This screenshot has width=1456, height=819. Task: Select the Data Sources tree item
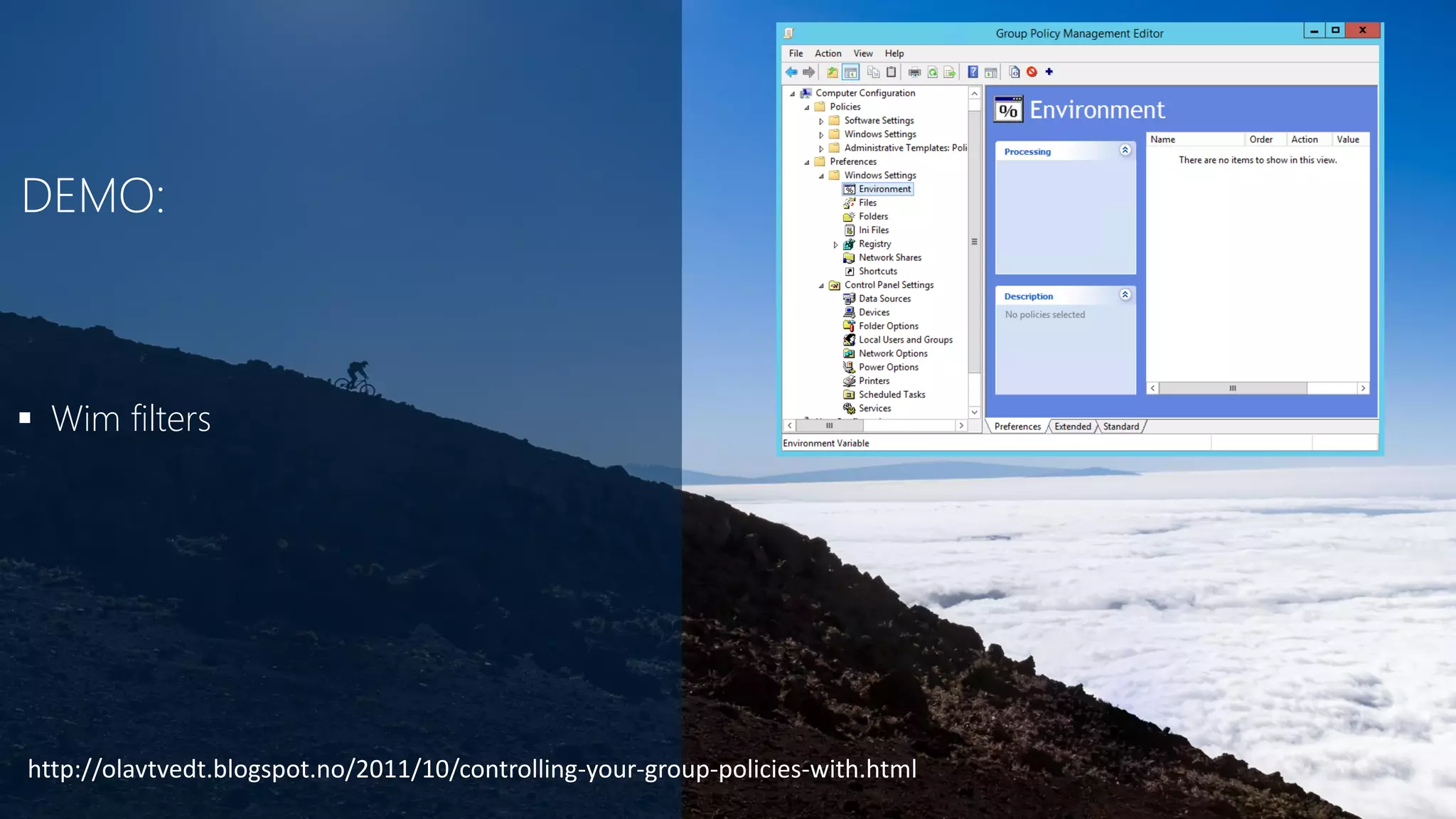click(877, 299)
